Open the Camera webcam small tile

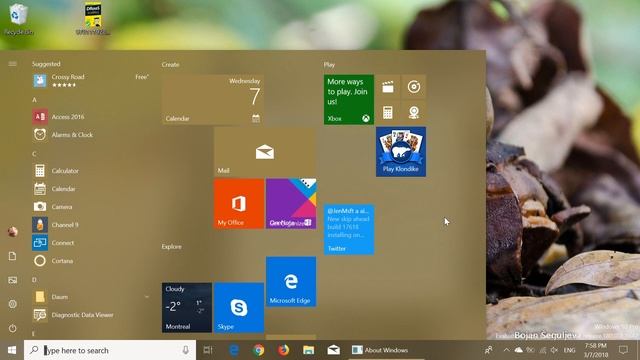414,112
